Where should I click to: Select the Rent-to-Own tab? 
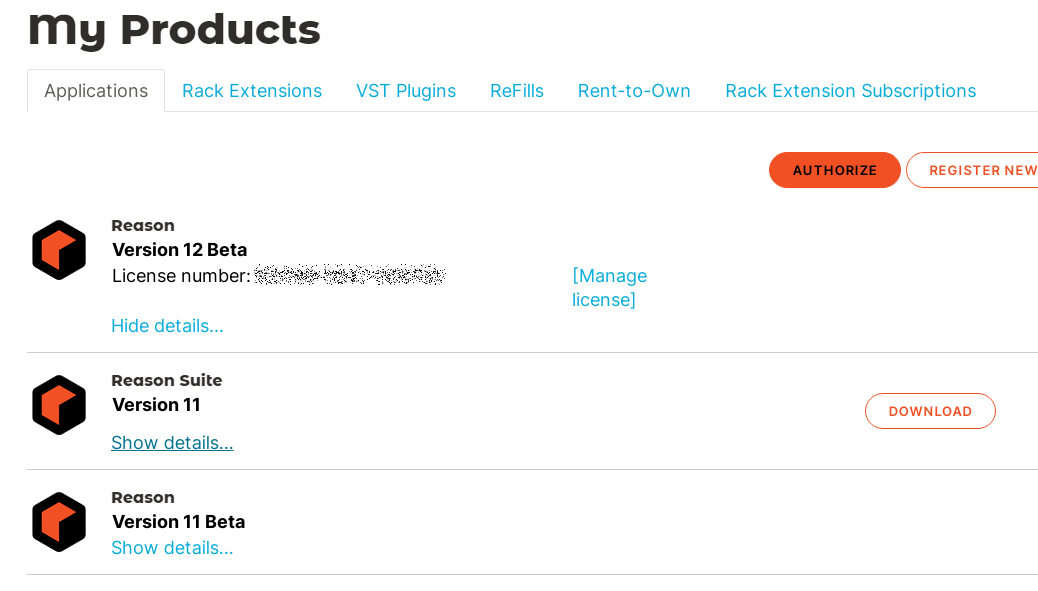[x=634, y=91]
